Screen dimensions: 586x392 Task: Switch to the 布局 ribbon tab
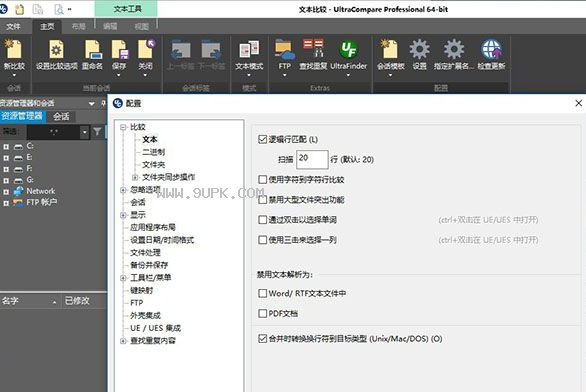click(79, 27)
